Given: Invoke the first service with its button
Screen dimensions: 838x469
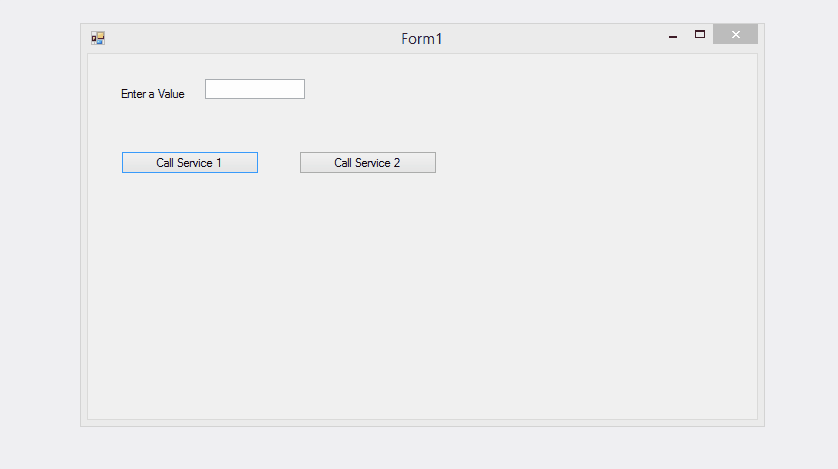Looking at the screenshot, I should [x=189, y=162].
